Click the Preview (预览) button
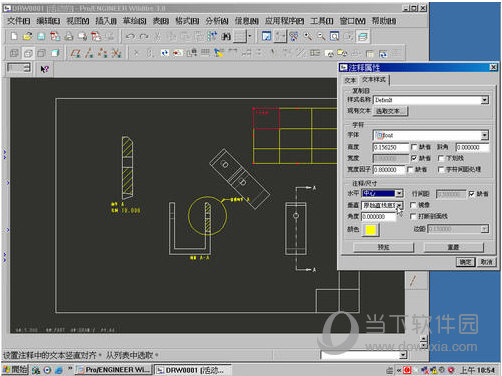 (x=383, y=247)
